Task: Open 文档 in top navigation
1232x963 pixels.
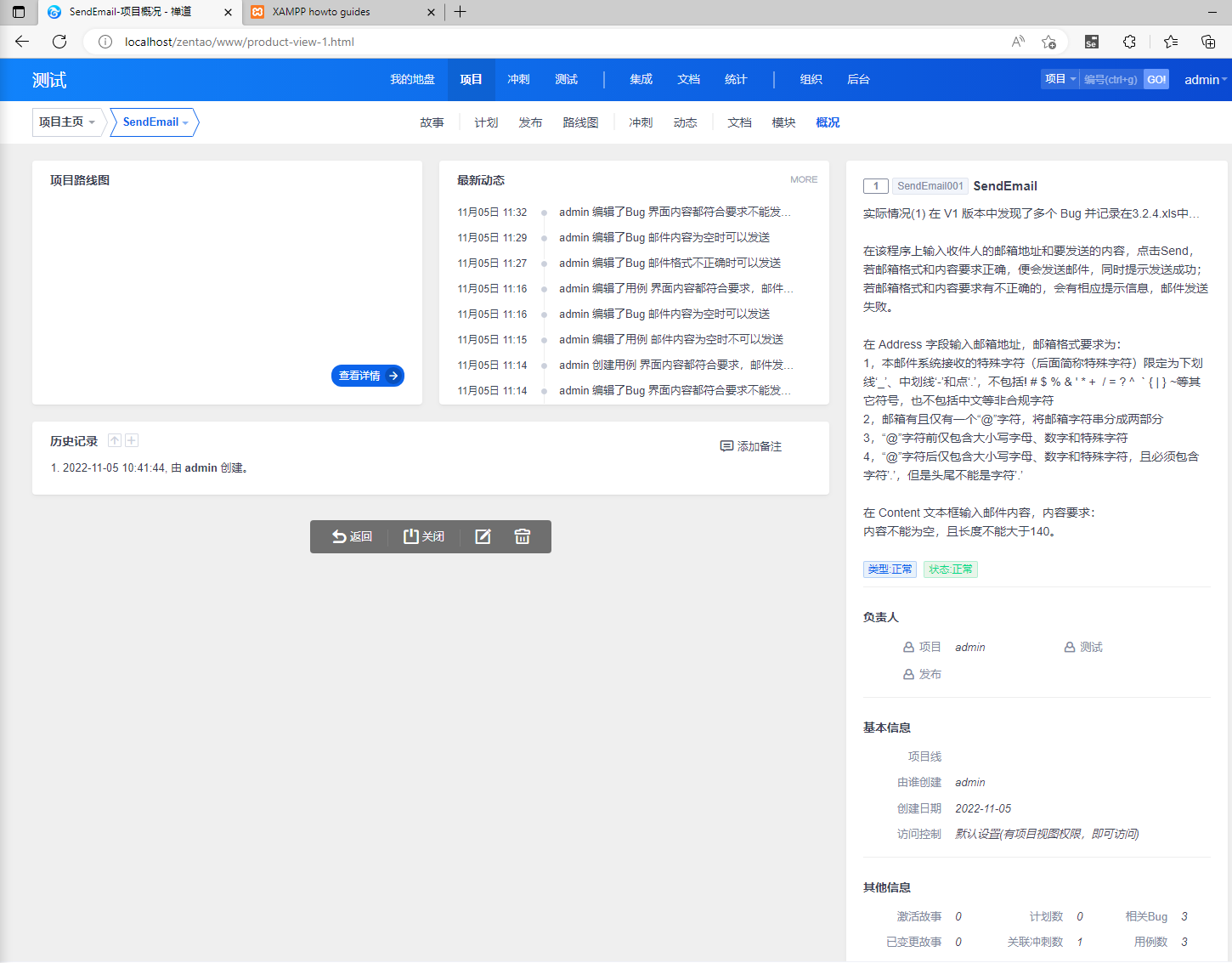Action: pyautogui.click(x=688, y=80)
